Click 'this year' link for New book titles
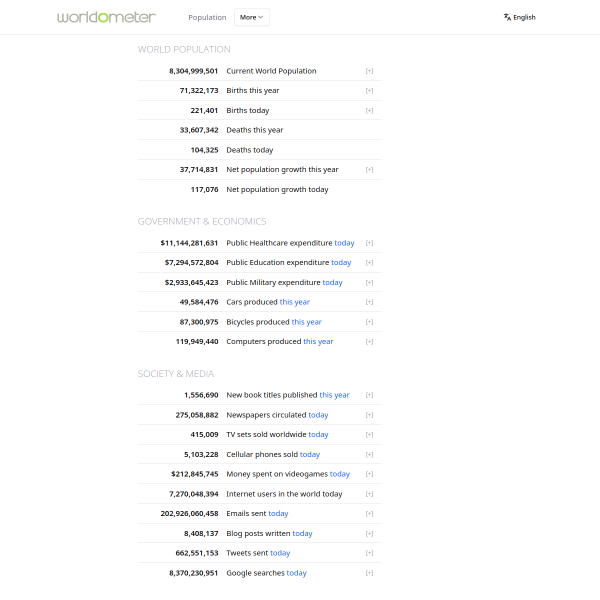 click(334, 395)
